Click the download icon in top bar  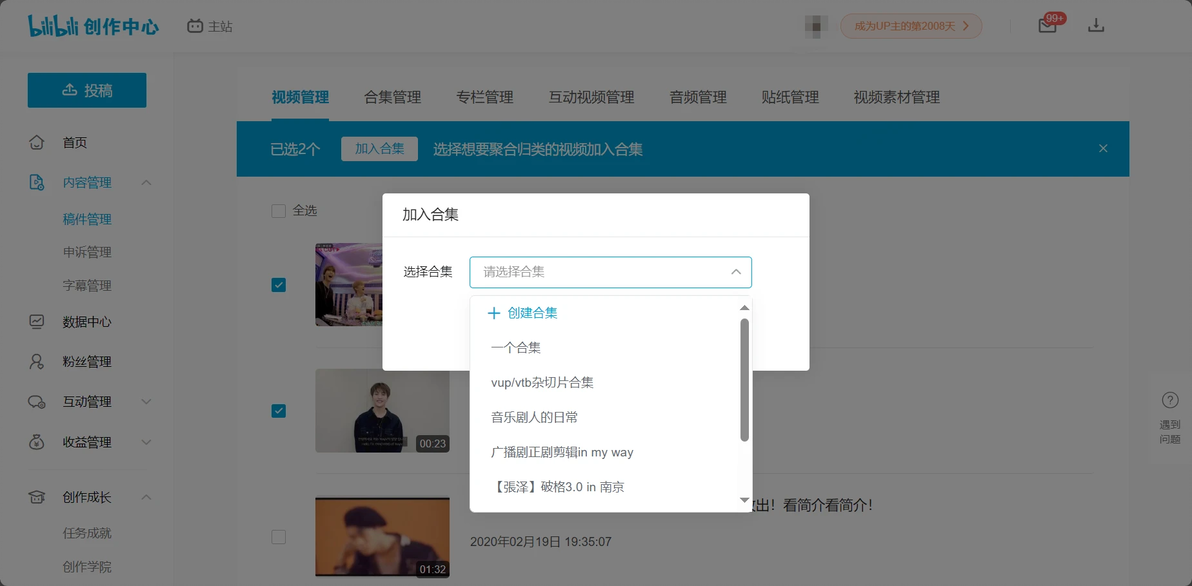coord(1095,25)
